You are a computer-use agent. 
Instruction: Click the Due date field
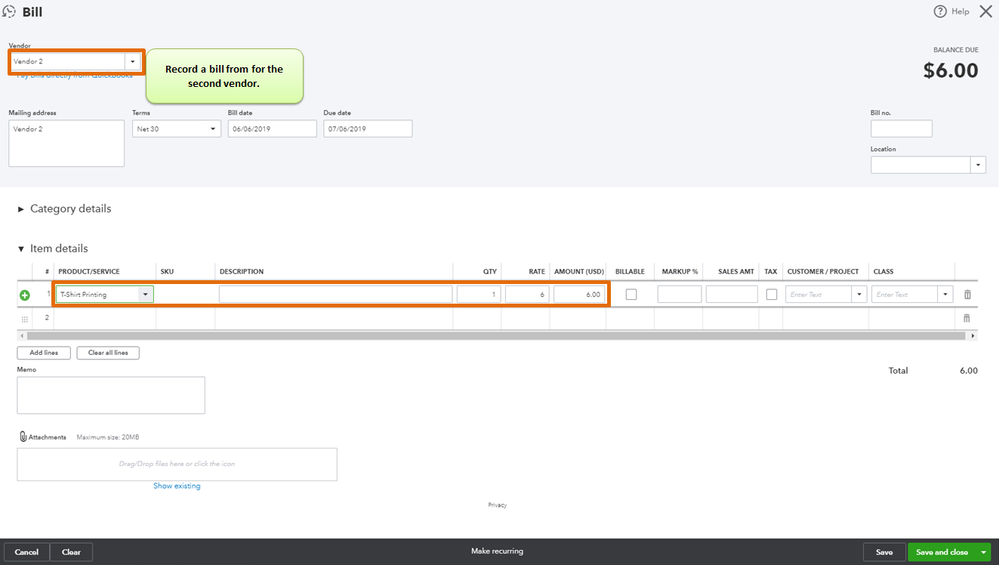click(x=368, y=129)
